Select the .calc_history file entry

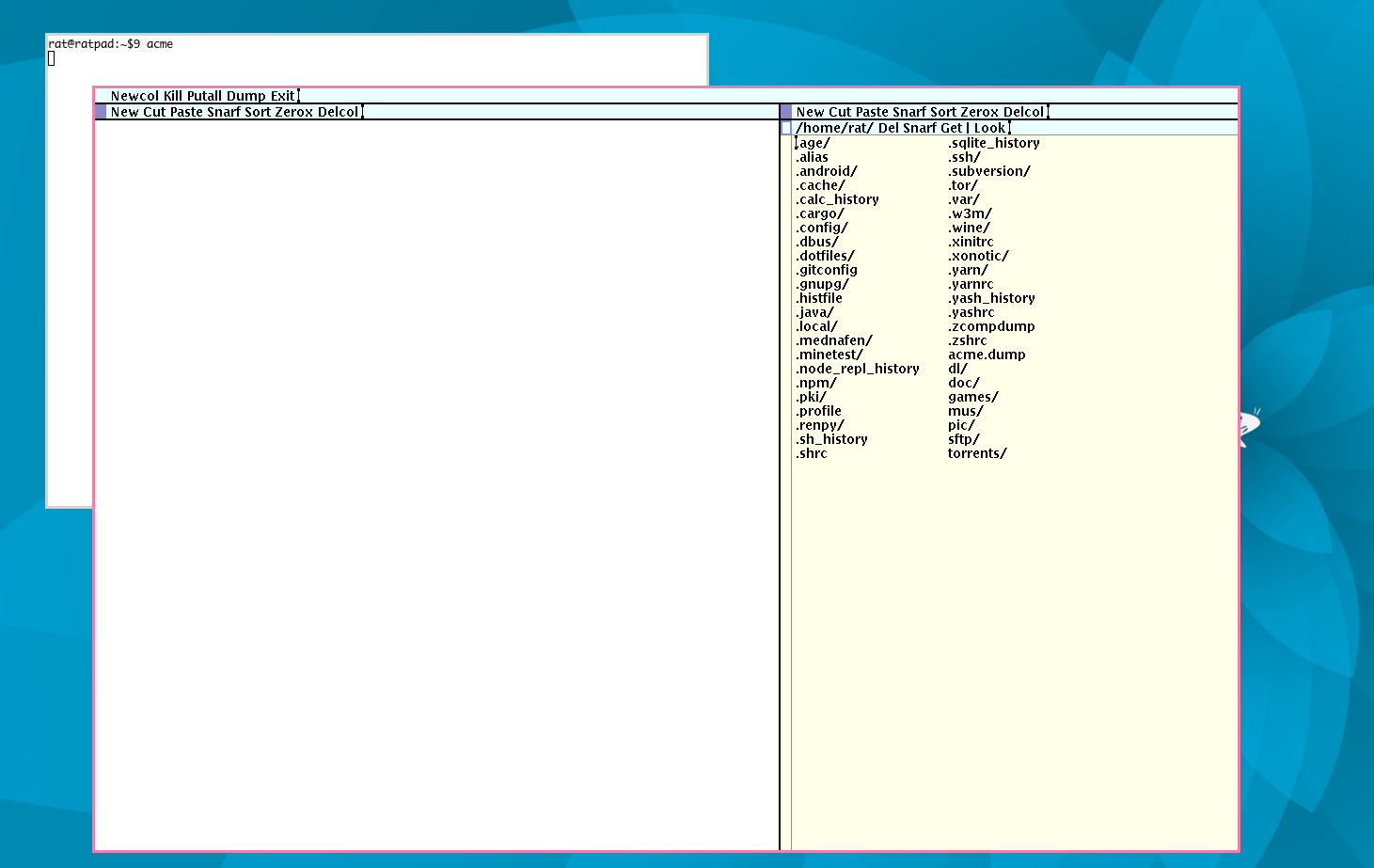point(838,199)
